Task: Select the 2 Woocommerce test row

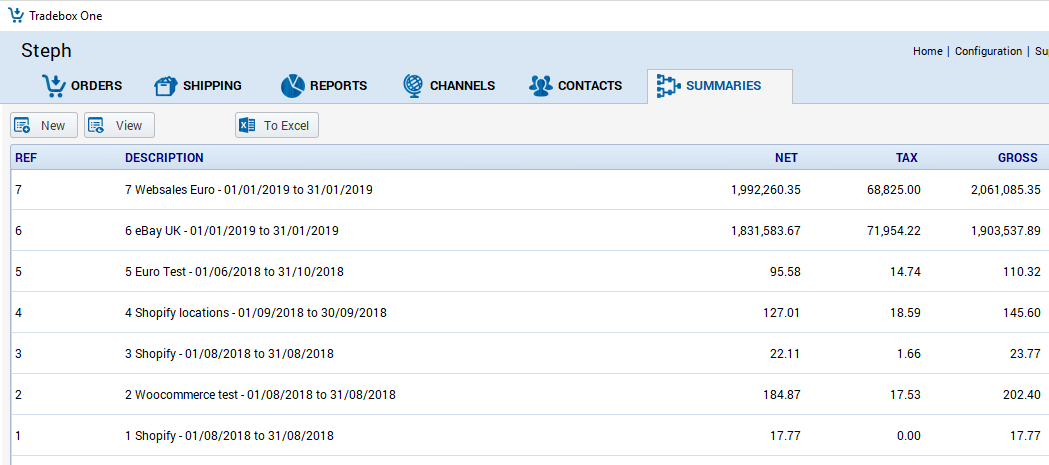Action: coord(260,395)
